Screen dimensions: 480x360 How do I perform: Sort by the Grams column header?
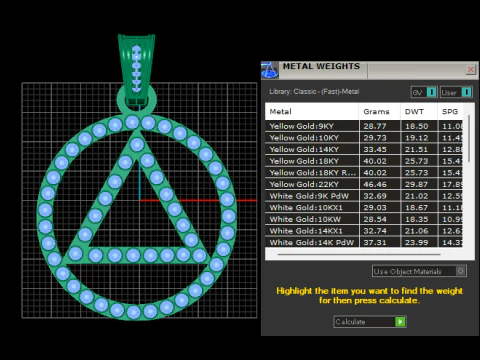pos(380,111)
